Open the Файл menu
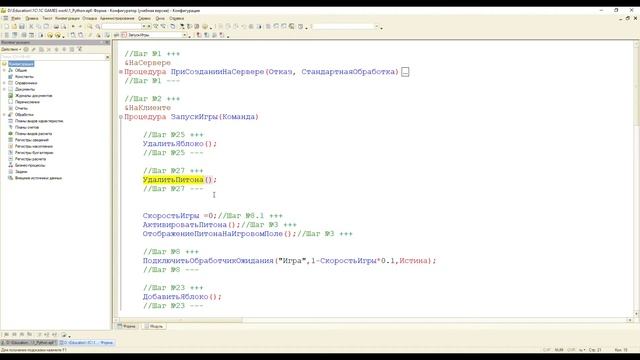The height and width of the screenshot is (360, 640). (16, 18)
